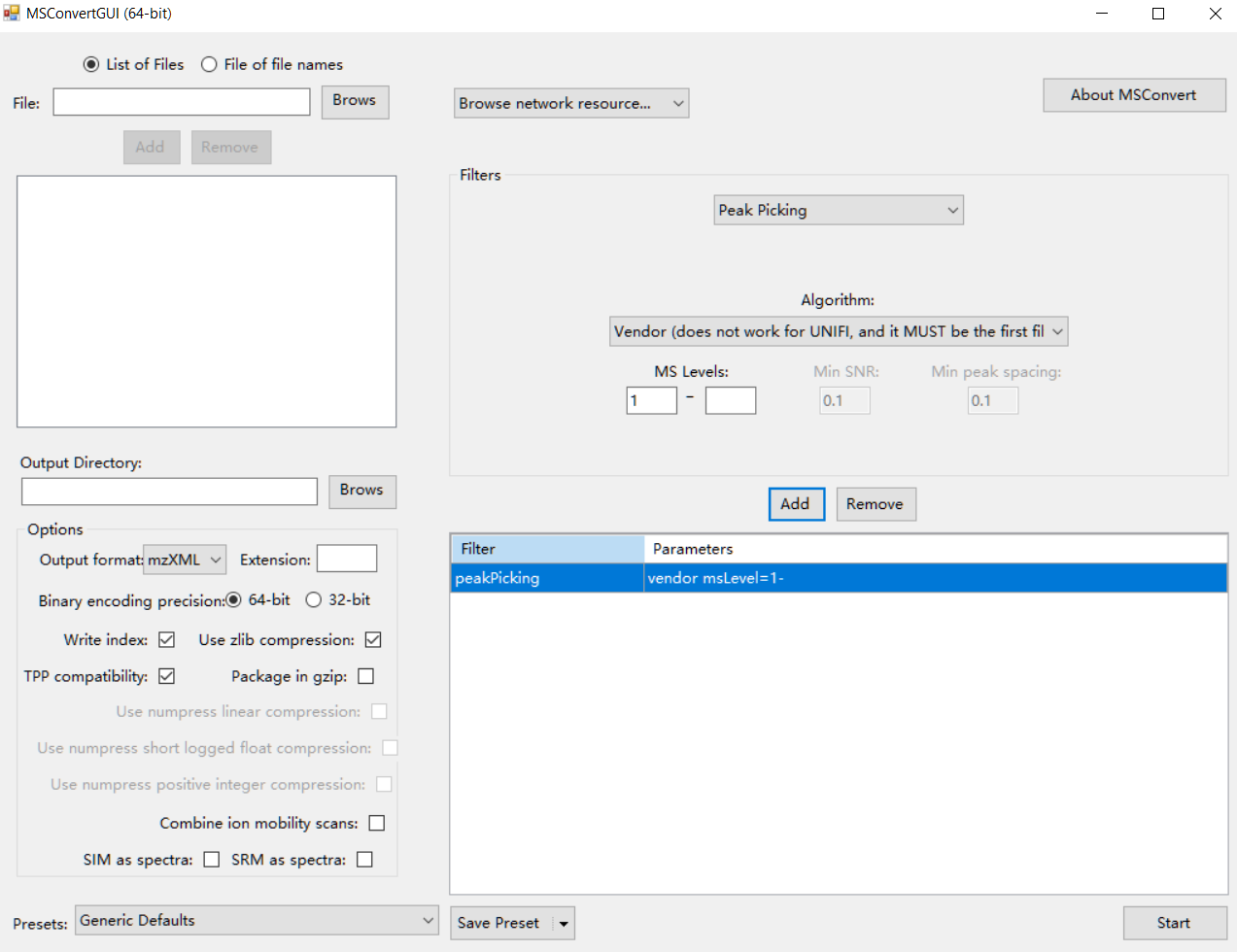This screenshot has height=952, width=1237.
Task: Choose 32-bit binary encoding precision
Action: (314, 599)
